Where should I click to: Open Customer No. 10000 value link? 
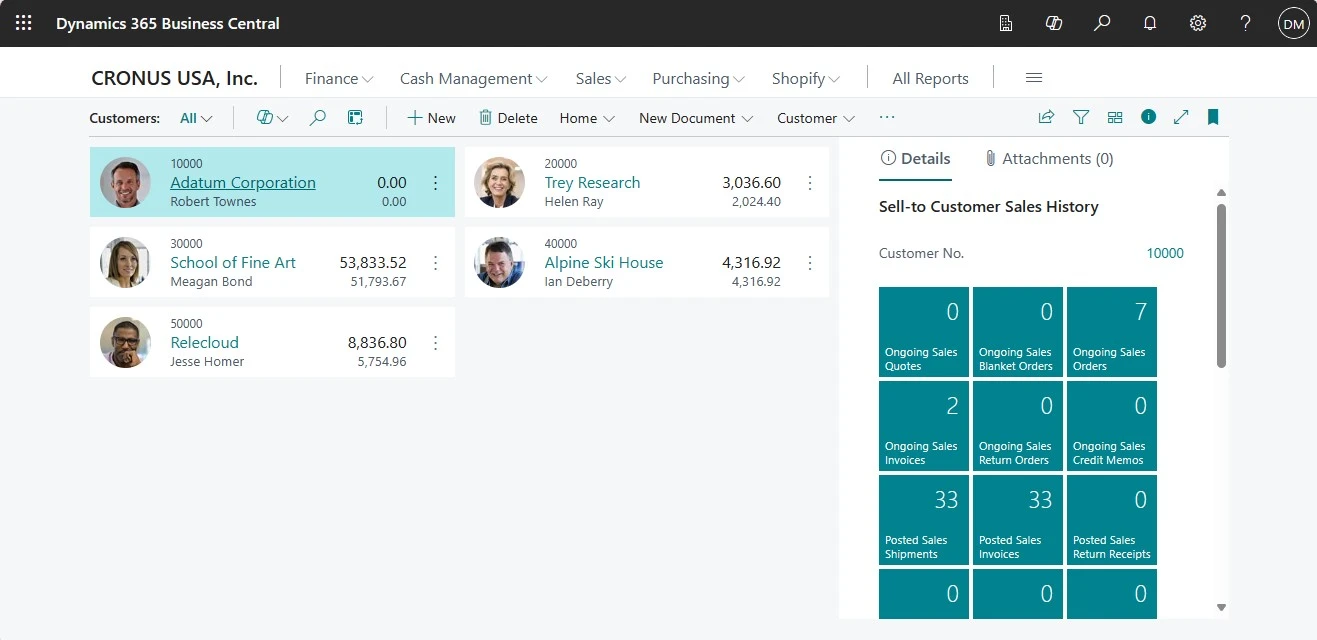point(1165,253)
